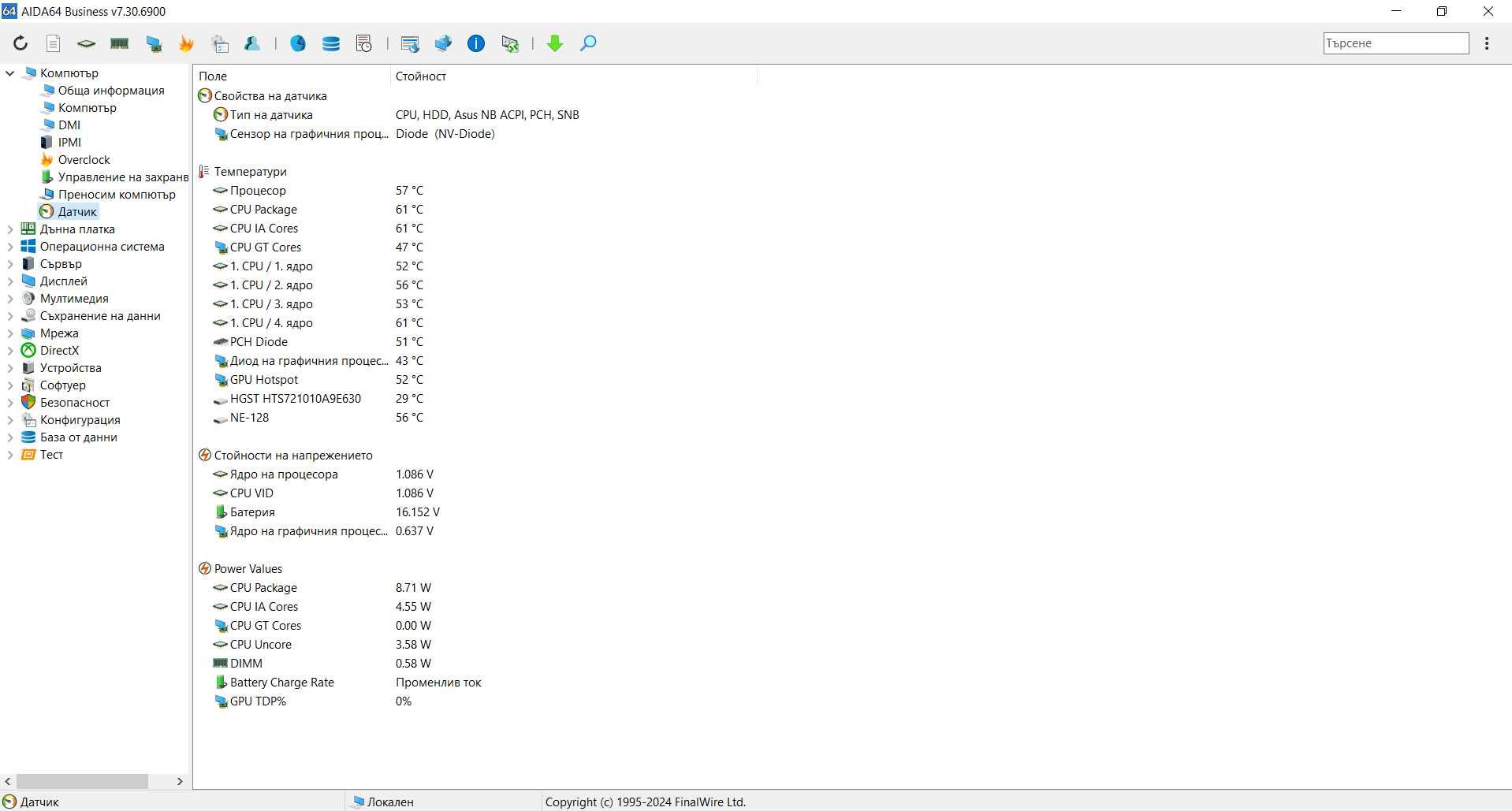Type-focus the Търсене search field
Viewport: 1512px width, 811px height.
pyautogui.click(x=1396, y=43)
